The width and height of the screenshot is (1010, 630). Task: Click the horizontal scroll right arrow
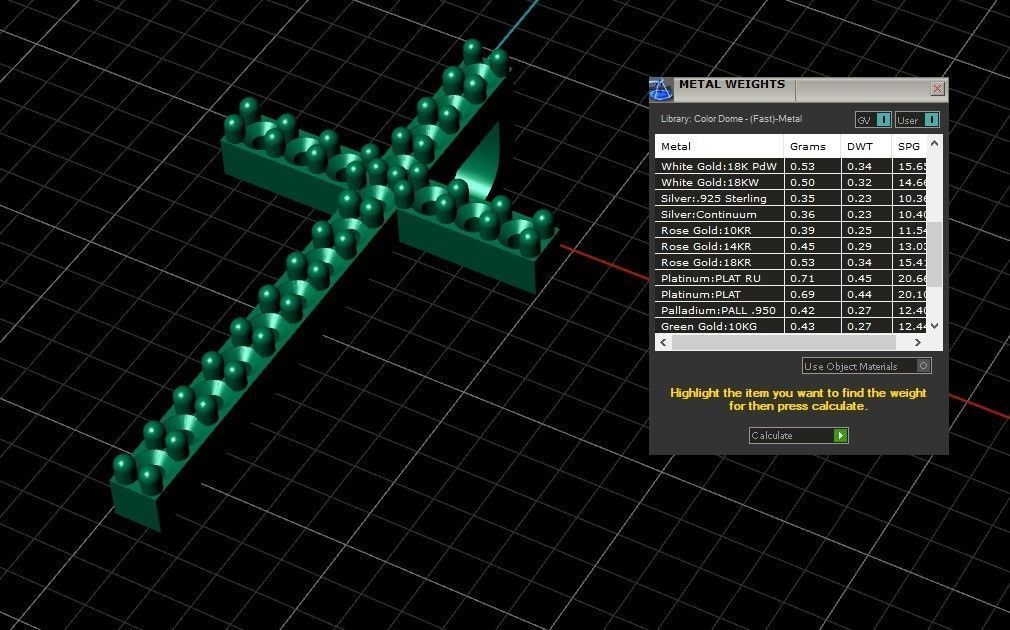(x=918, y=342)
